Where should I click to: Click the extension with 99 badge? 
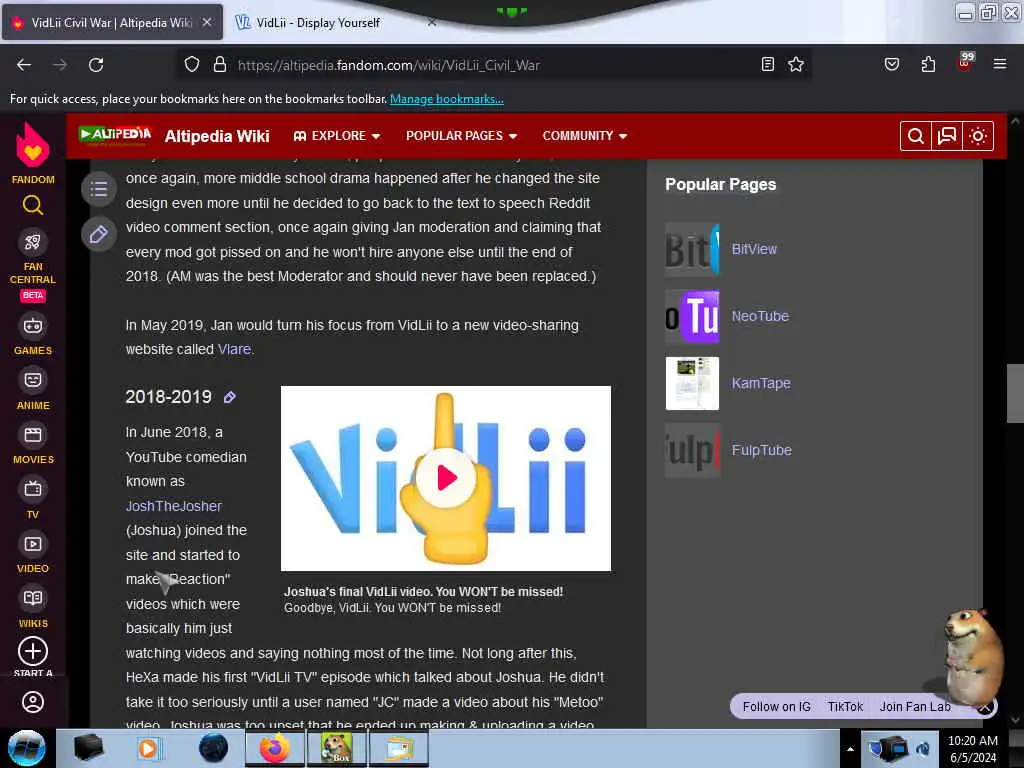pos(965,63)
